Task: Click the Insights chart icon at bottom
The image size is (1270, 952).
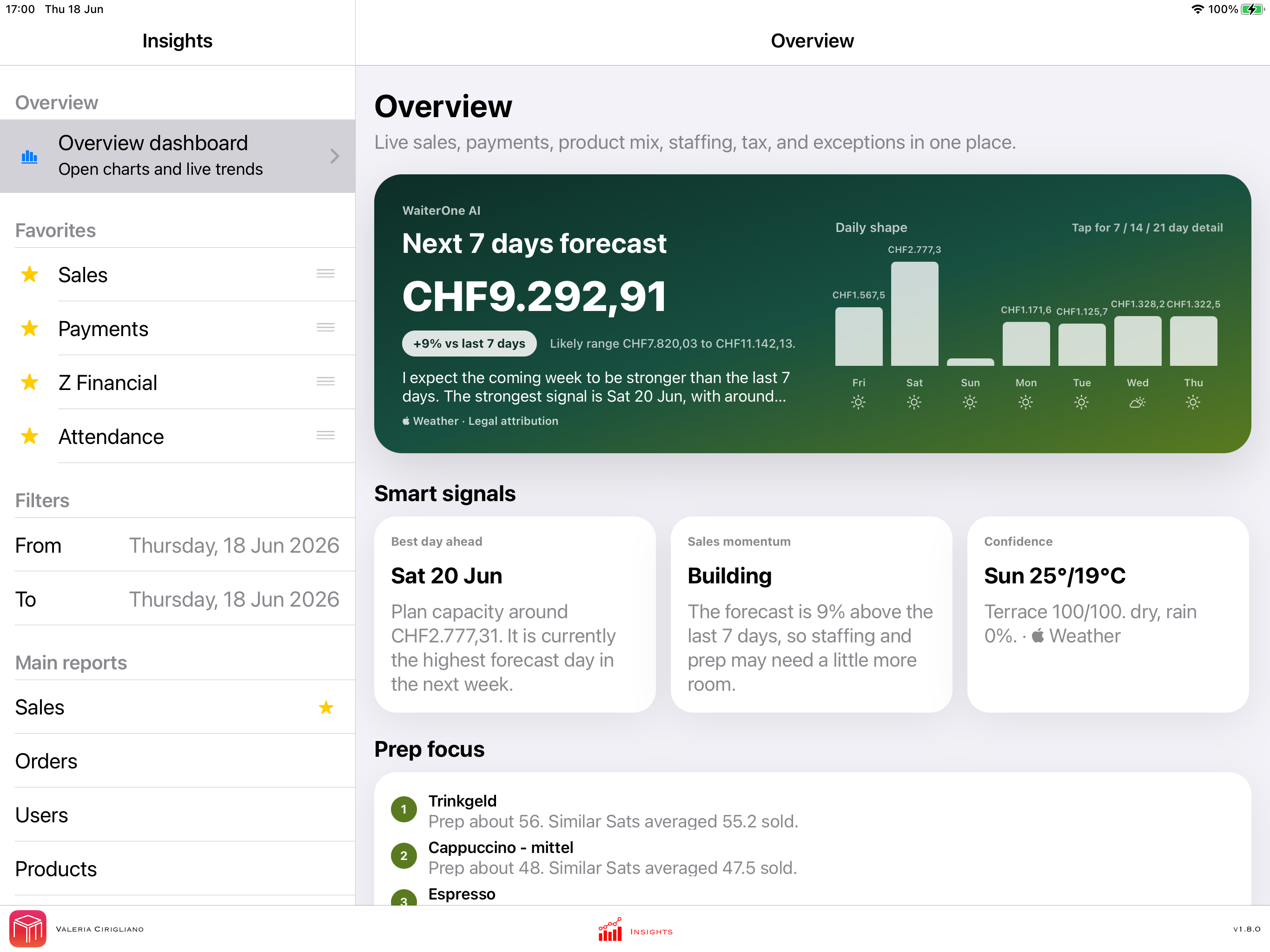Action: tap(610, 929)
